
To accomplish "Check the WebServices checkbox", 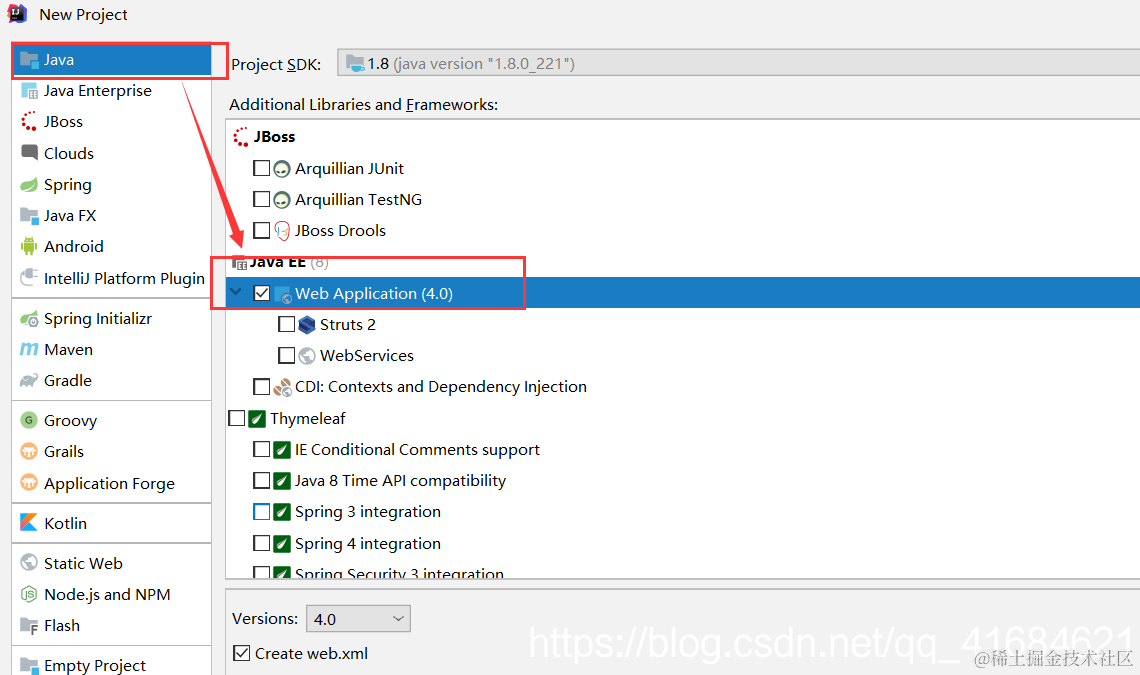I will click(286, 356).
